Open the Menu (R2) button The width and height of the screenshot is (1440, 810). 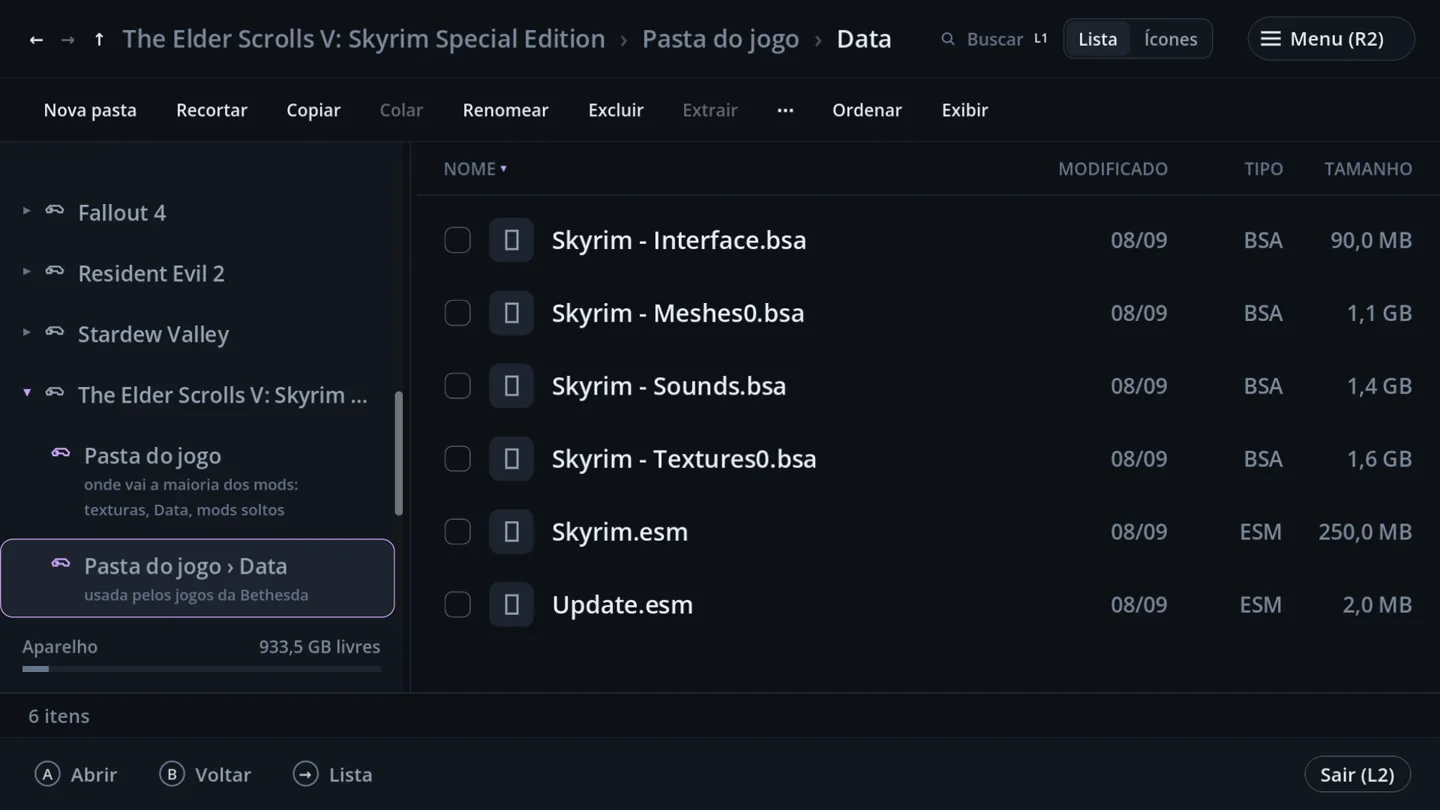pyautogui.click(x=1331, y=39)
